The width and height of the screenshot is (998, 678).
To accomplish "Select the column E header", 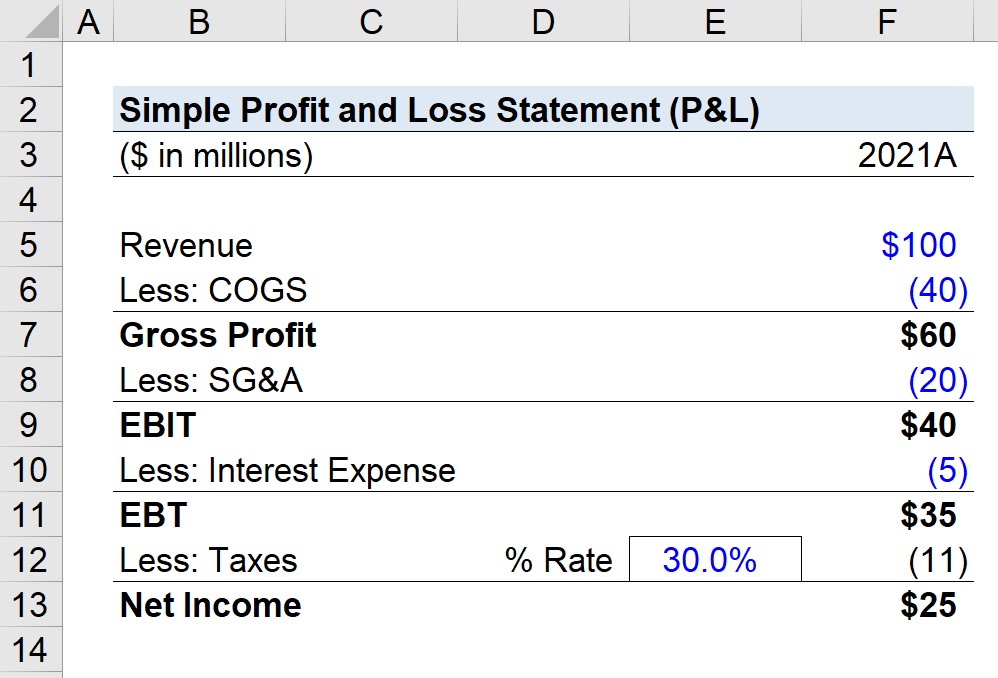I will (x=714, y=21).
